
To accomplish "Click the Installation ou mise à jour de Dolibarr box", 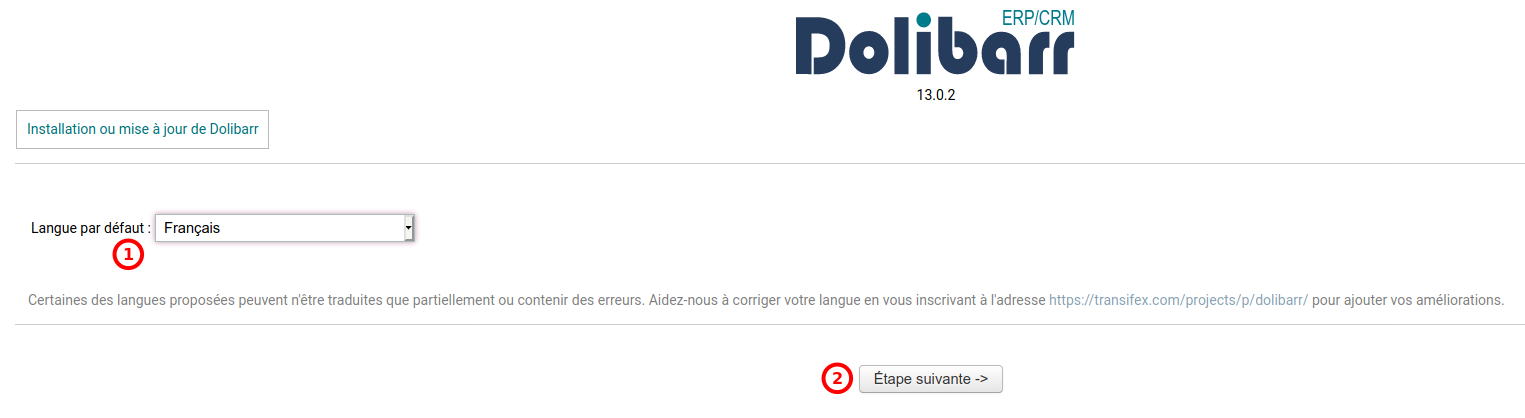I will [x=143, y=129].
